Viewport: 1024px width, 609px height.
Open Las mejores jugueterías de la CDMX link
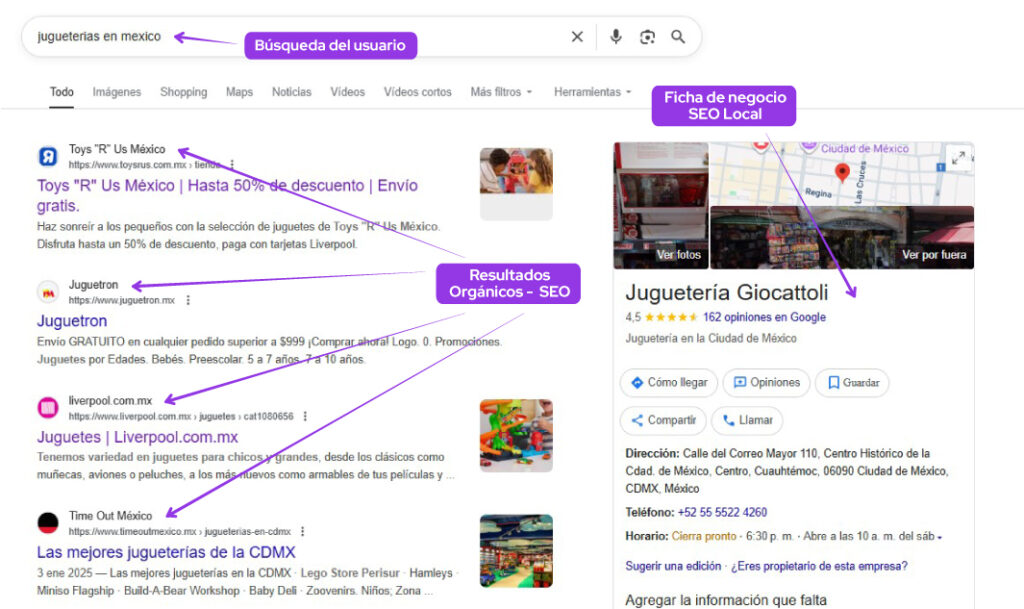point(166,552)
